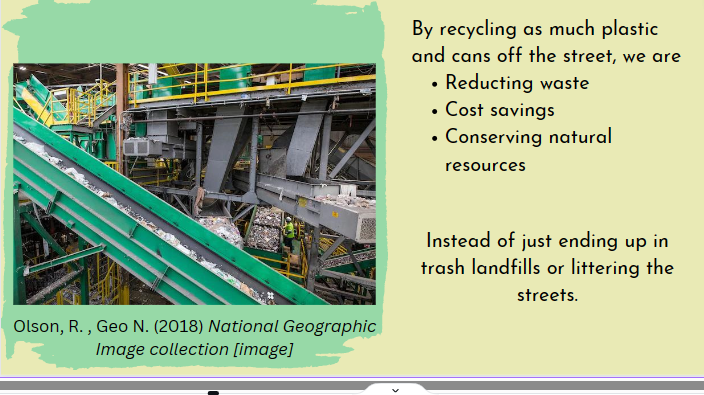
Task: Select the "Instead of just ending up" paragraph
Action: 547,268
